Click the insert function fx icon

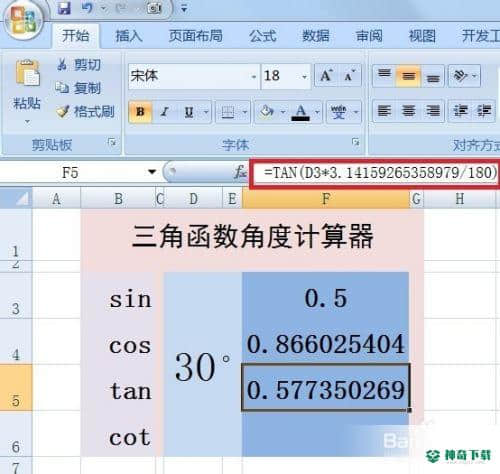pyautogui.click(x=240, y=172)
